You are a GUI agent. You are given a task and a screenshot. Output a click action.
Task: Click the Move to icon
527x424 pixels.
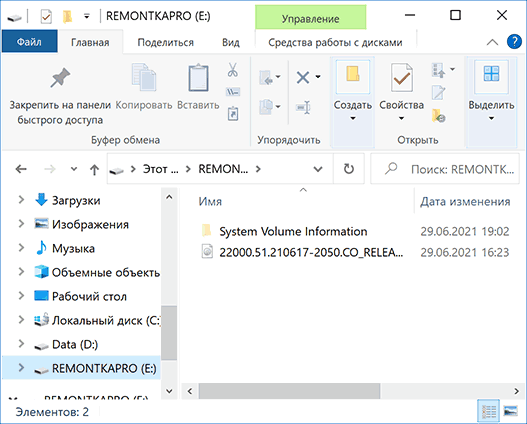coord(266,77)
